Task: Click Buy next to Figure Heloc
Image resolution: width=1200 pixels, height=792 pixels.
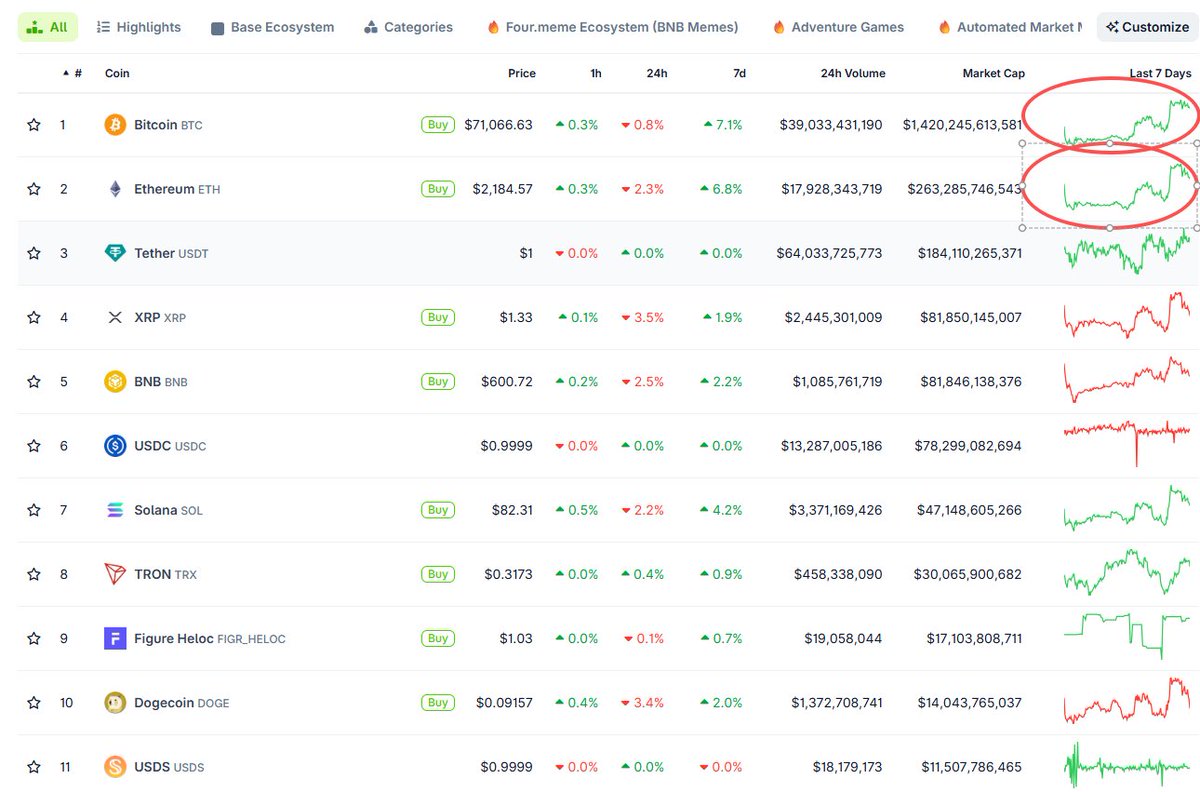Action: (438, 638)
